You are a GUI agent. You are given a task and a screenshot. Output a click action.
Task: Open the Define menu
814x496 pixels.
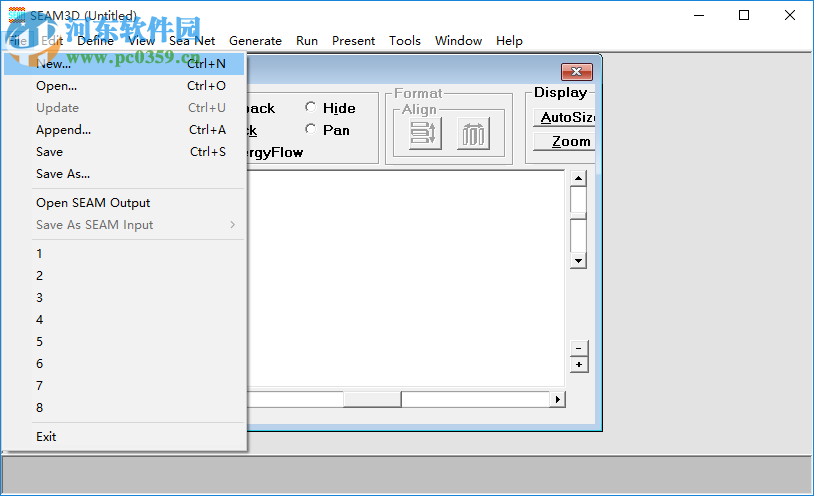(96, 41)
